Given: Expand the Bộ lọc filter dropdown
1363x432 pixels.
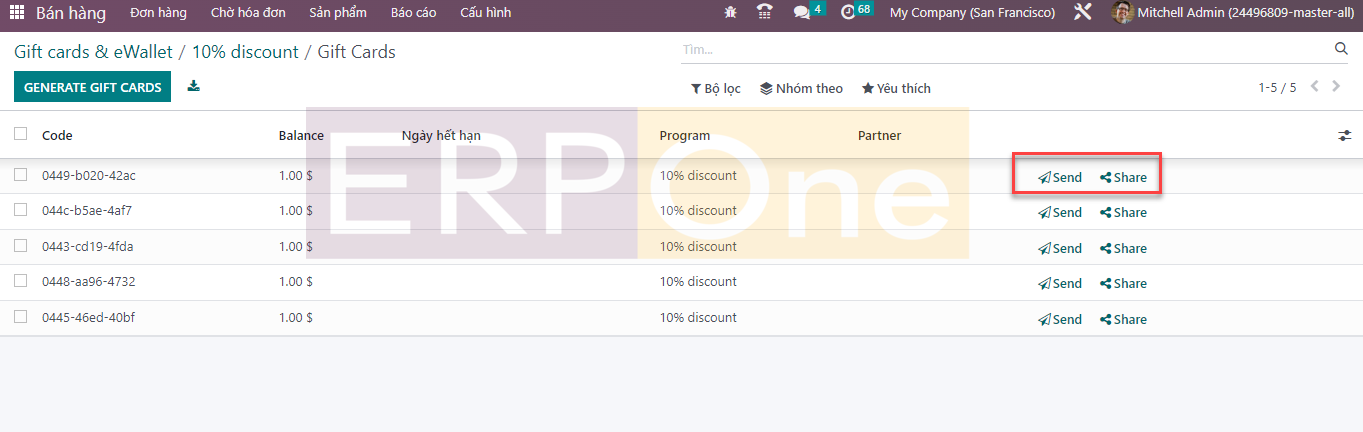Looking at the screenshot, I should point(715,89).
